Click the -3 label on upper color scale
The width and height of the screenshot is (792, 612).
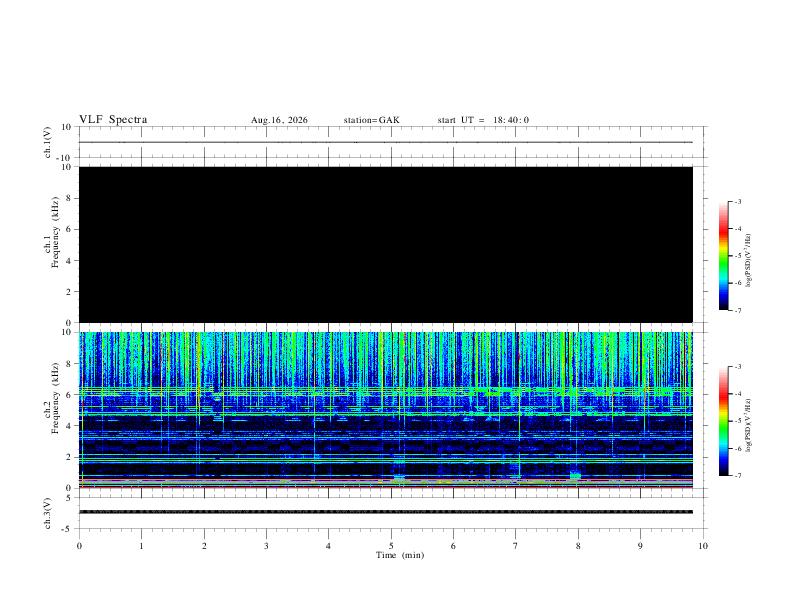click(x=737, y=201)
